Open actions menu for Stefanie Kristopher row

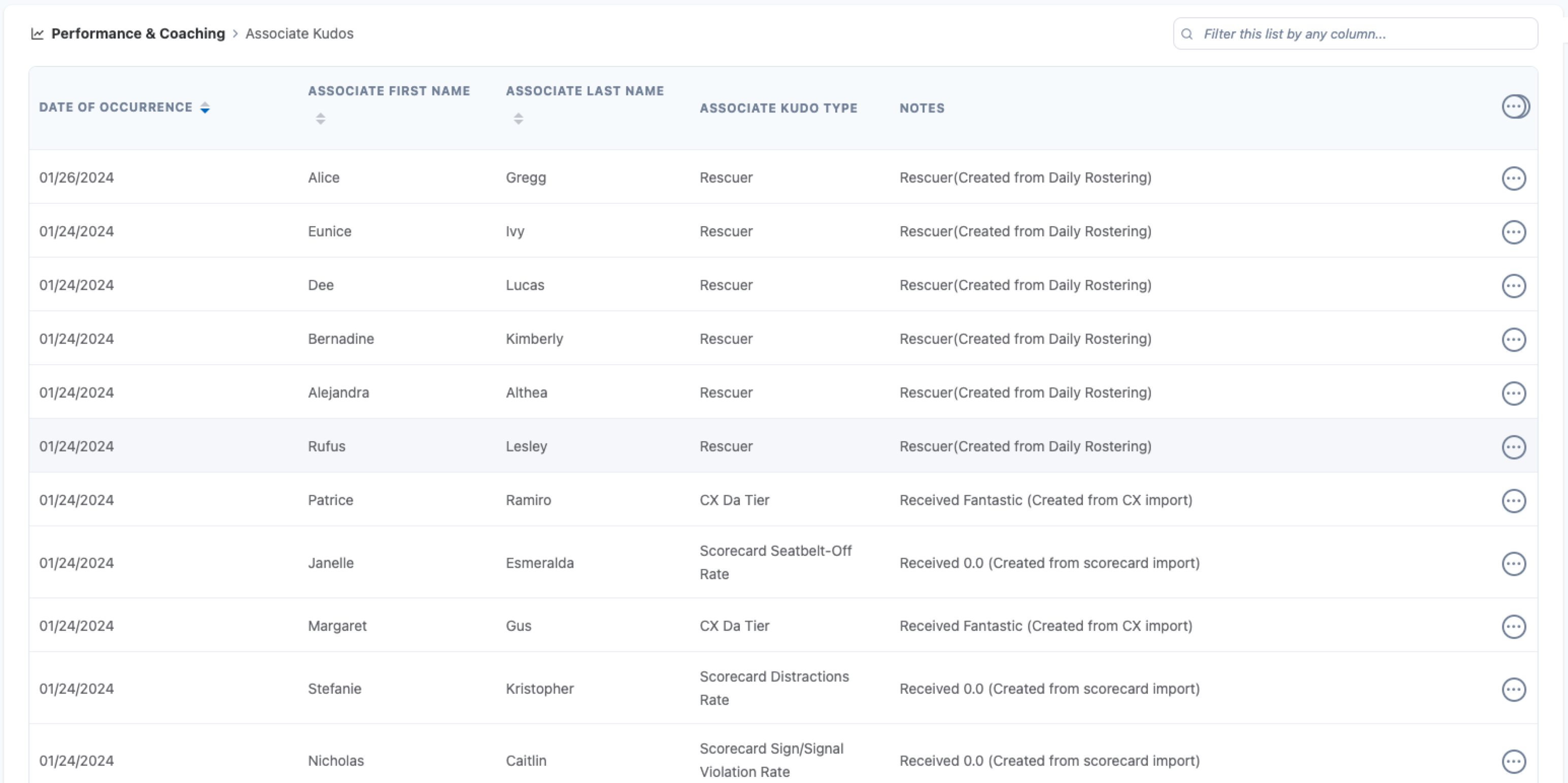coord(1513,689)
